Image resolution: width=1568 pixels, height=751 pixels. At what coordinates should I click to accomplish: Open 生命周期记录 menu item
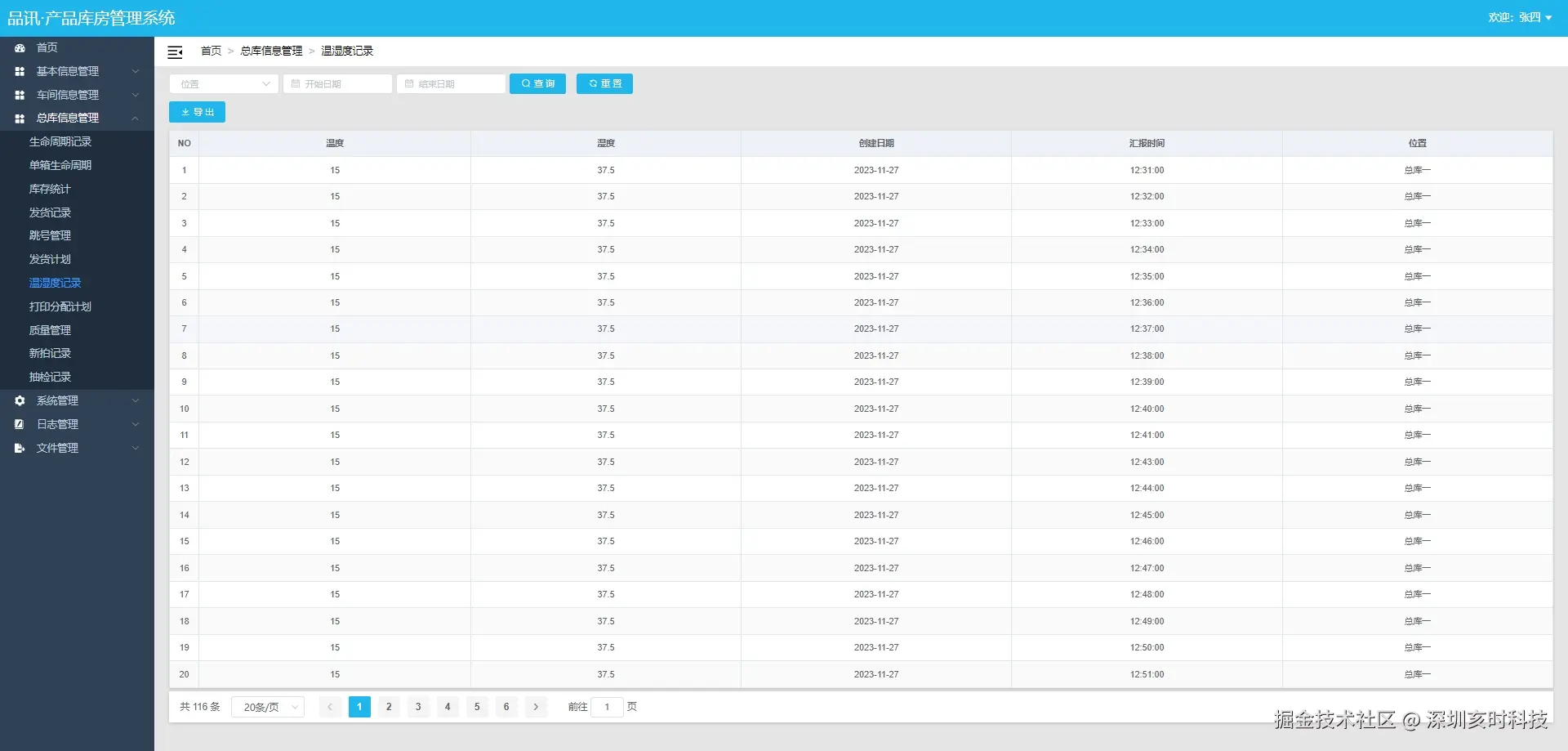point(60,142)
